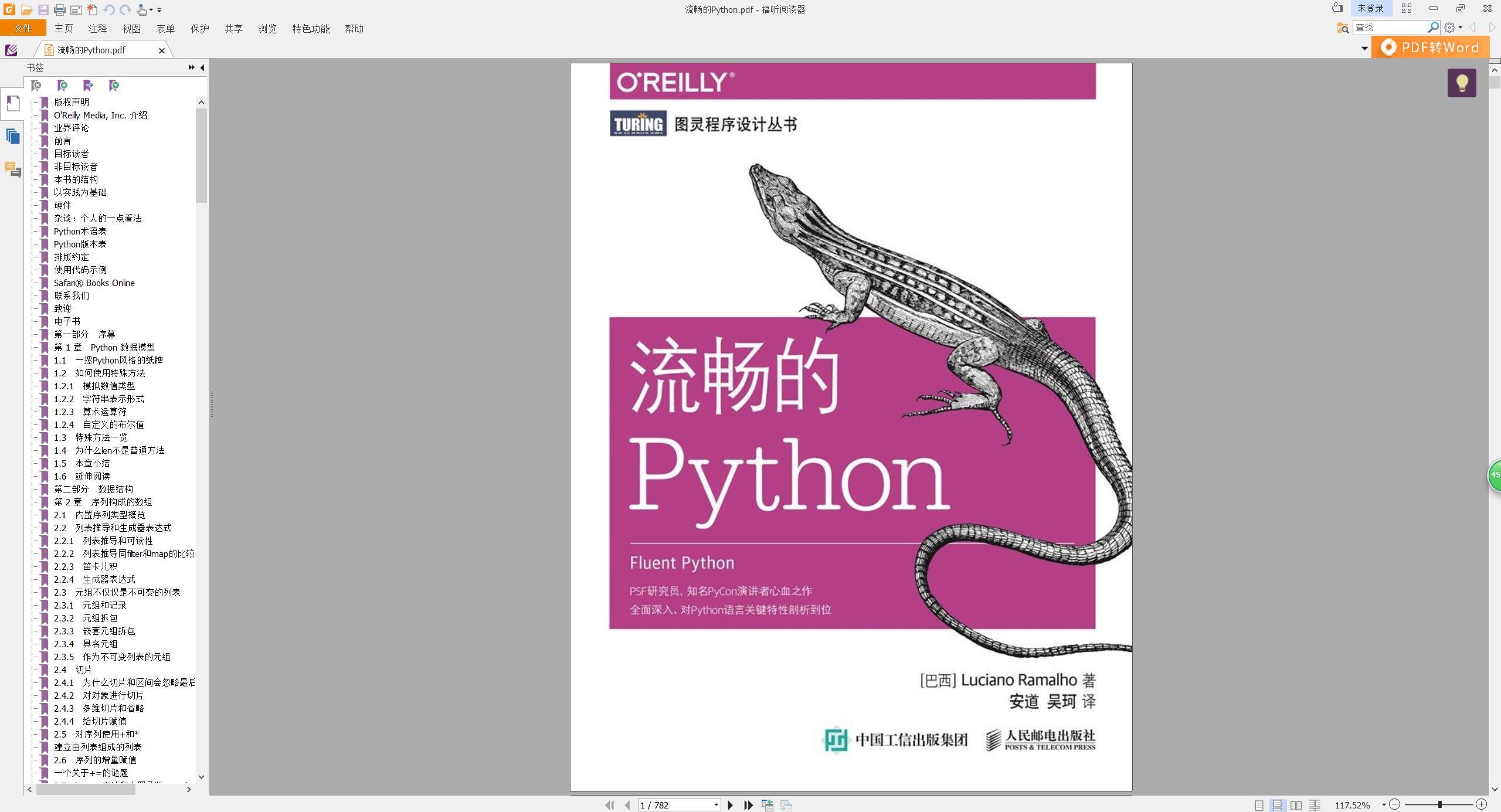Open the 帮助 menu

[354, 28]
